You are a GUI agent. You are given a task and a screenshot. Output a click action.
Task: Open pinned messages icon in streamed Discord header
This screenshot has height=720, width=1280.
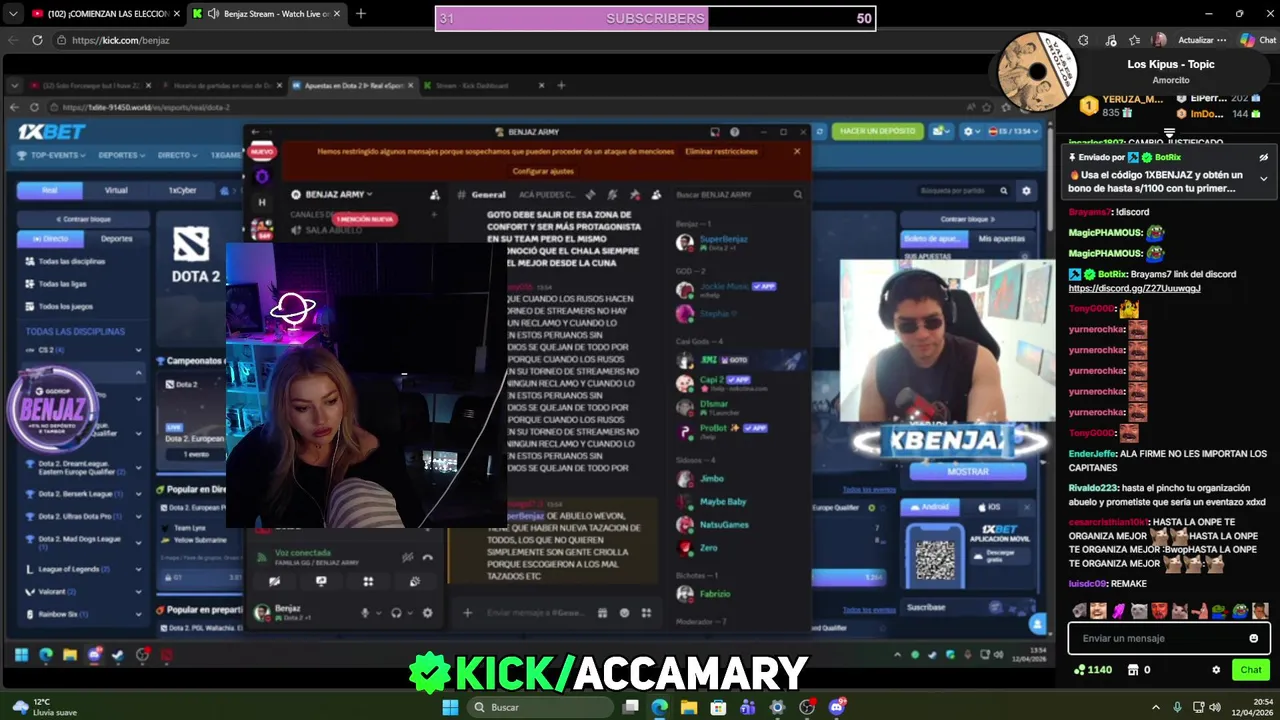click(634, 194)
